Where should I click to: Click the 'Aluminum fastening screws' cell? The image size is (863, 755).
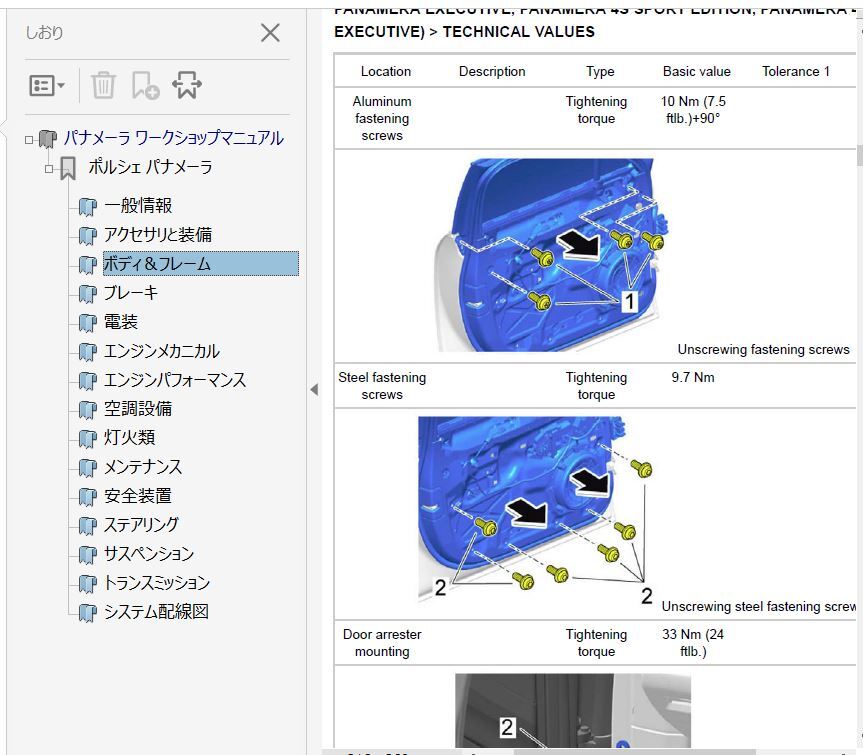[x=382, y=118]
